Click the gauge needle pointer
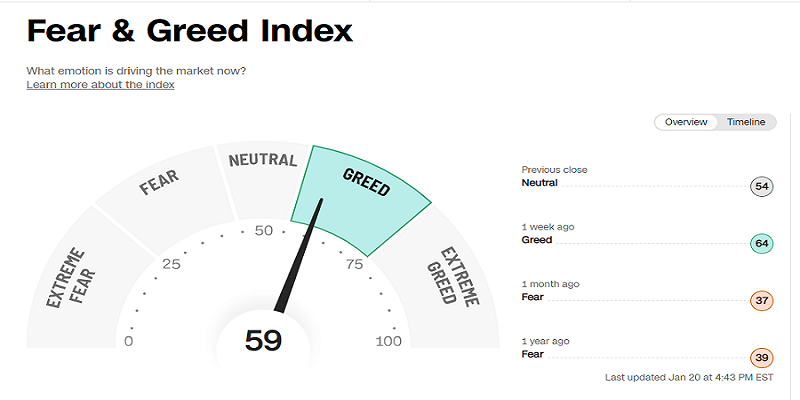This screenshot has height=400, width=800. 300,255
